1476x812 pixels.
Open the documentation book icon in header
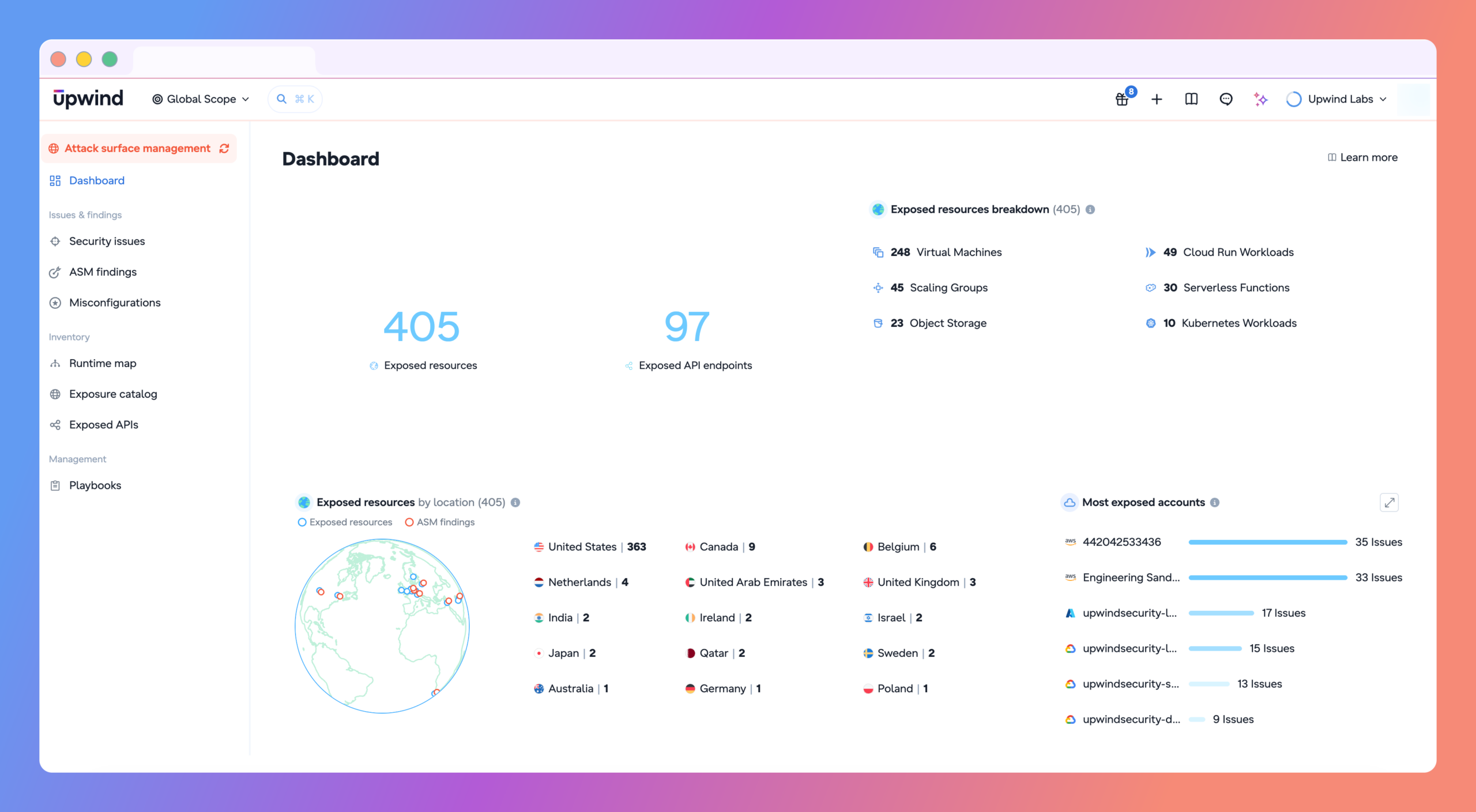pos(1191,99)
